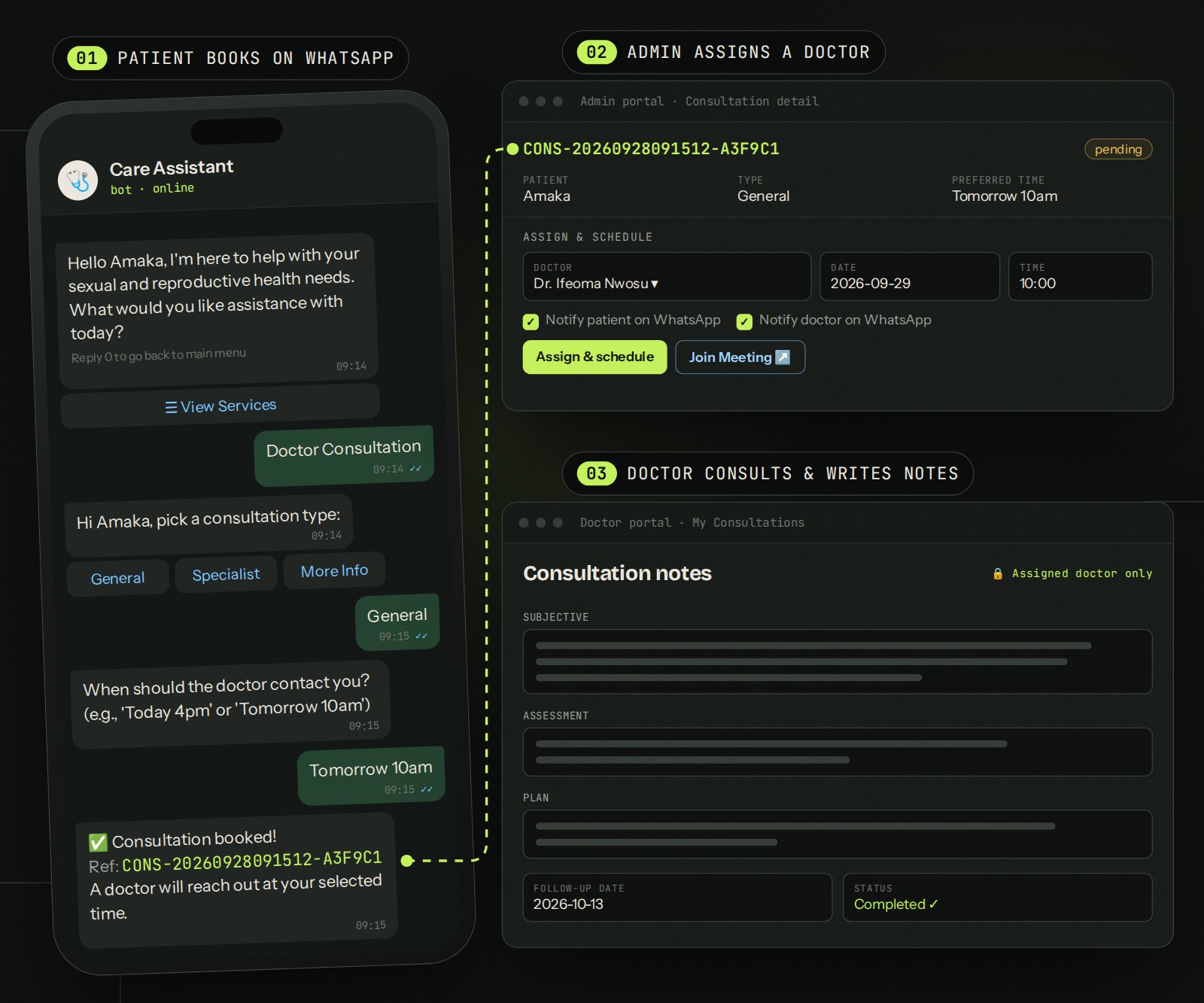The height and width of the screenshot is (1003, 1204).
Task: Click the Status field showing Completed
Action: click(998, 897)
